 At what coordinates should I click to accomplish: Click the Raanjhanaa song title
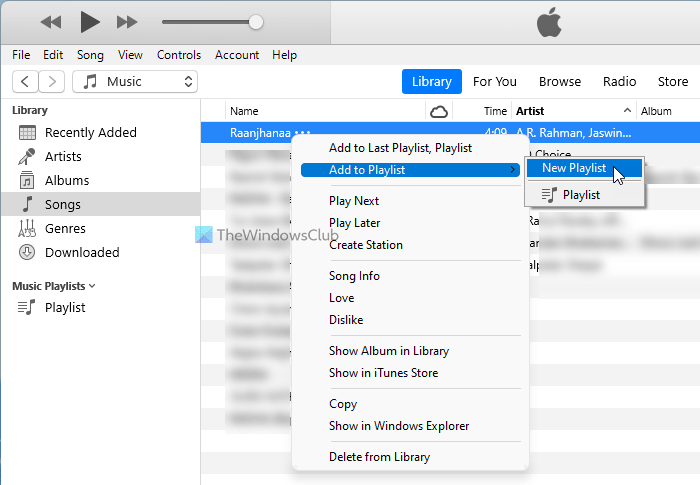(260, 133)
